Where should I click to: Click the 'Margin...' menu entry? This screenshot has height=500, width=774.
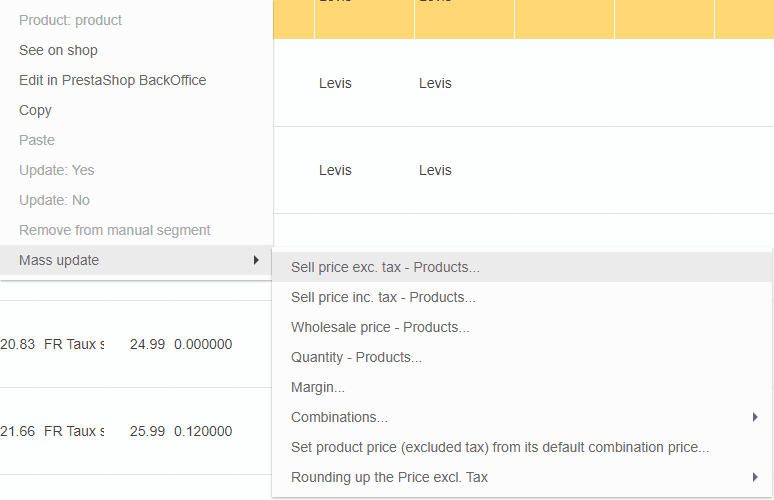pos(318,387)
